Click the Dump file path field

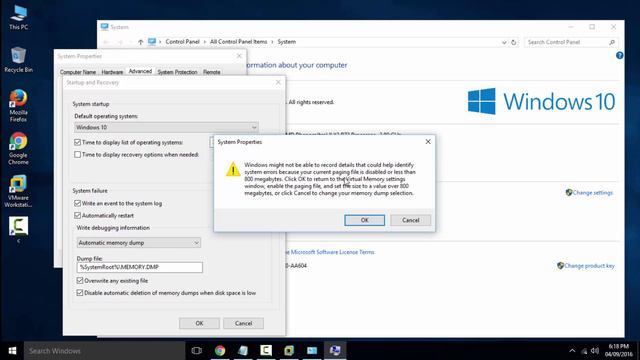click(140, 267)
